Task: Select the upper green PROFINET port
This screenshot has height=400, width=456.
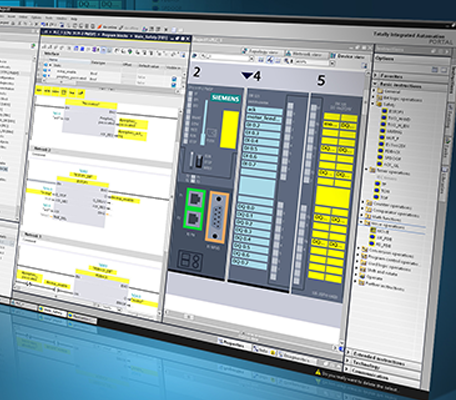Action: click(196, 199)
